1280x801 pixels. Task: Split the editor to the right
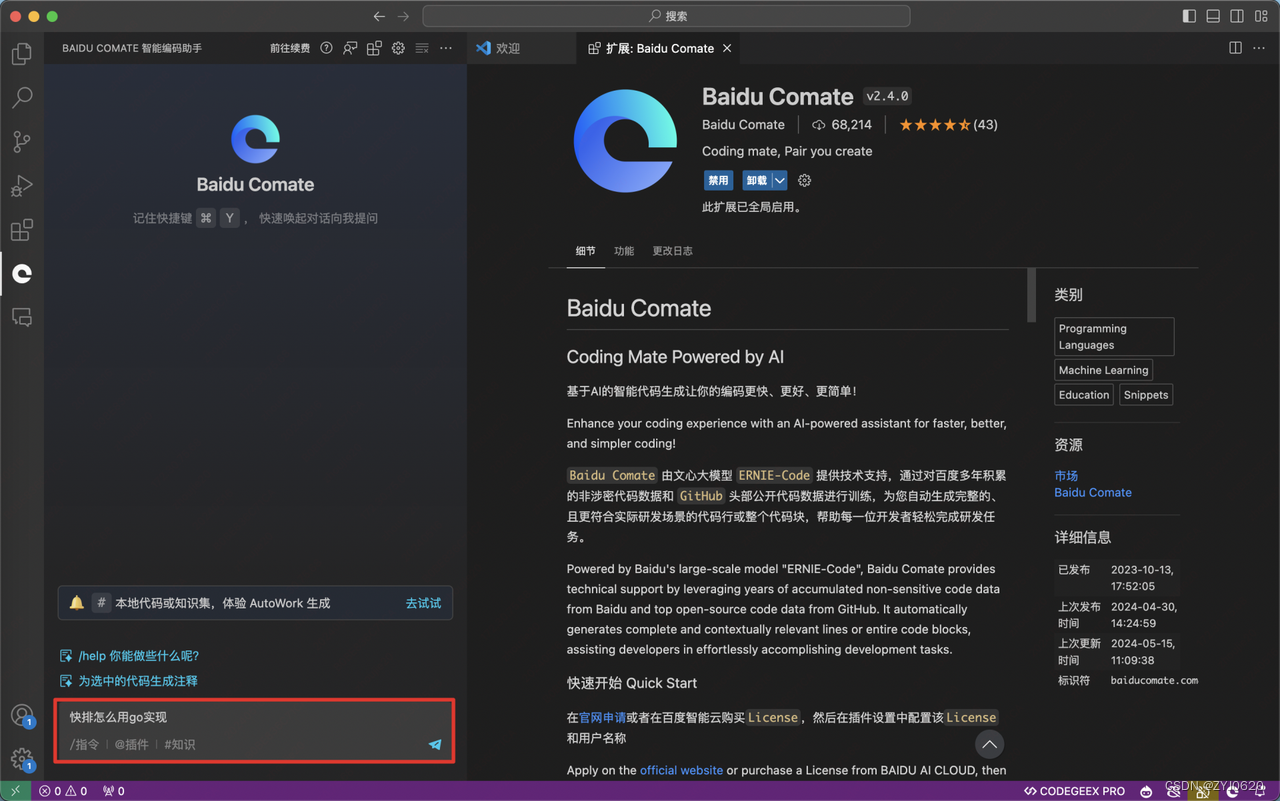pyautogui.click(x=1235, y=48)
